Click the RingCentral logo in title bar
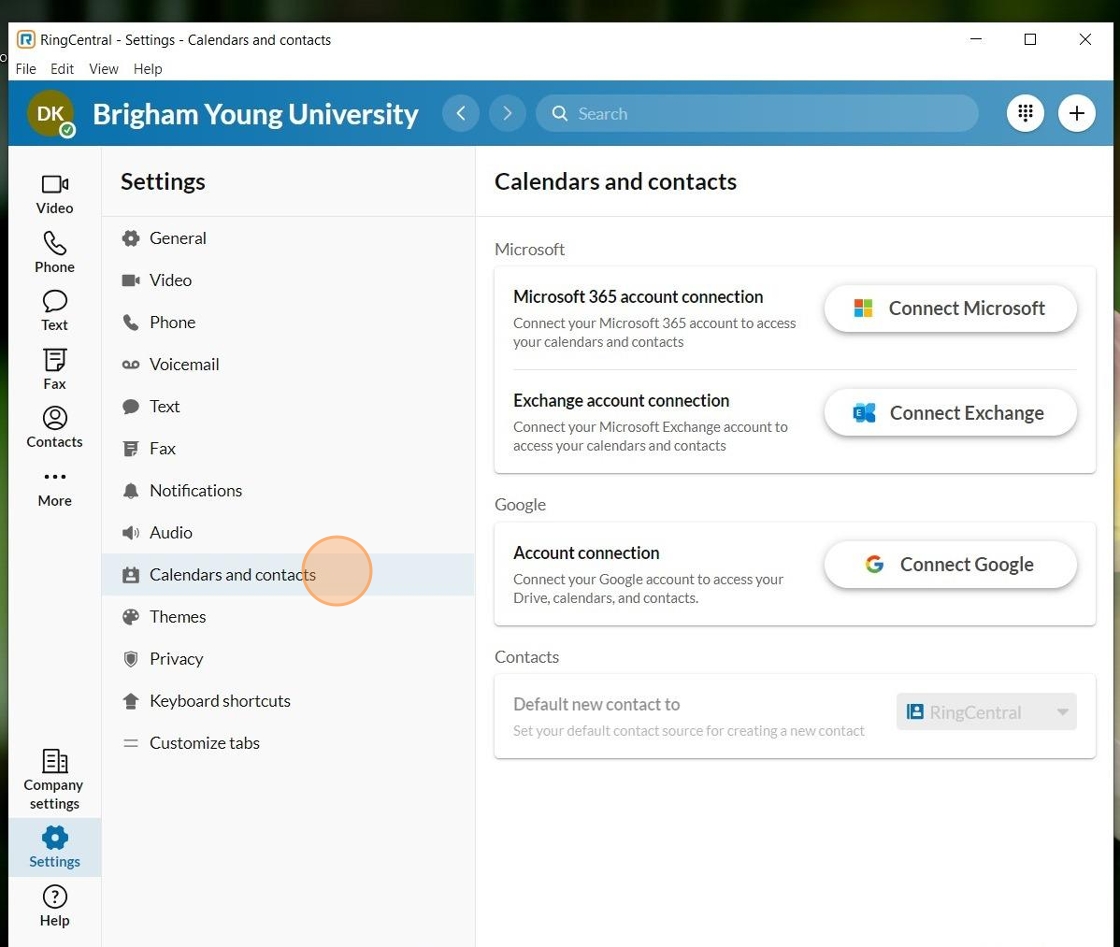This screenshot has width=1120, height=947. pos(26,39)
